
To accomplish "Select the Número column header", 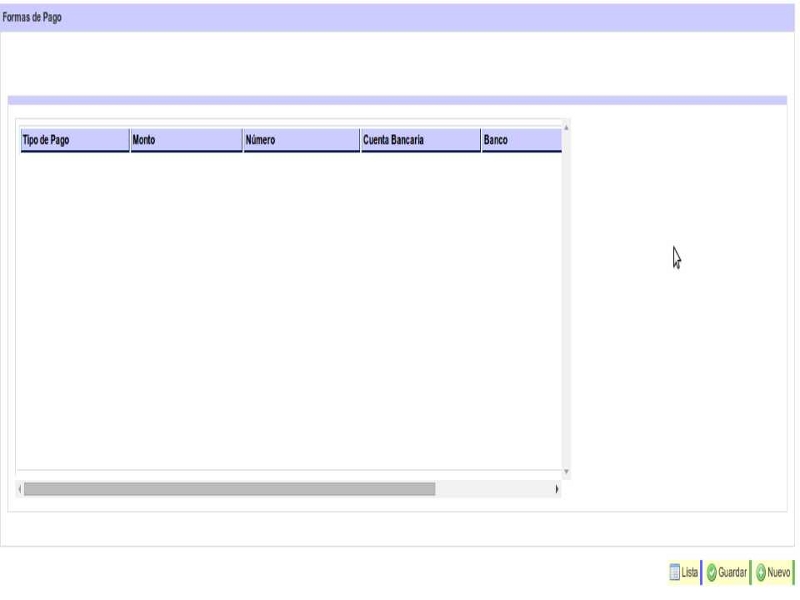I will (301, 141).
